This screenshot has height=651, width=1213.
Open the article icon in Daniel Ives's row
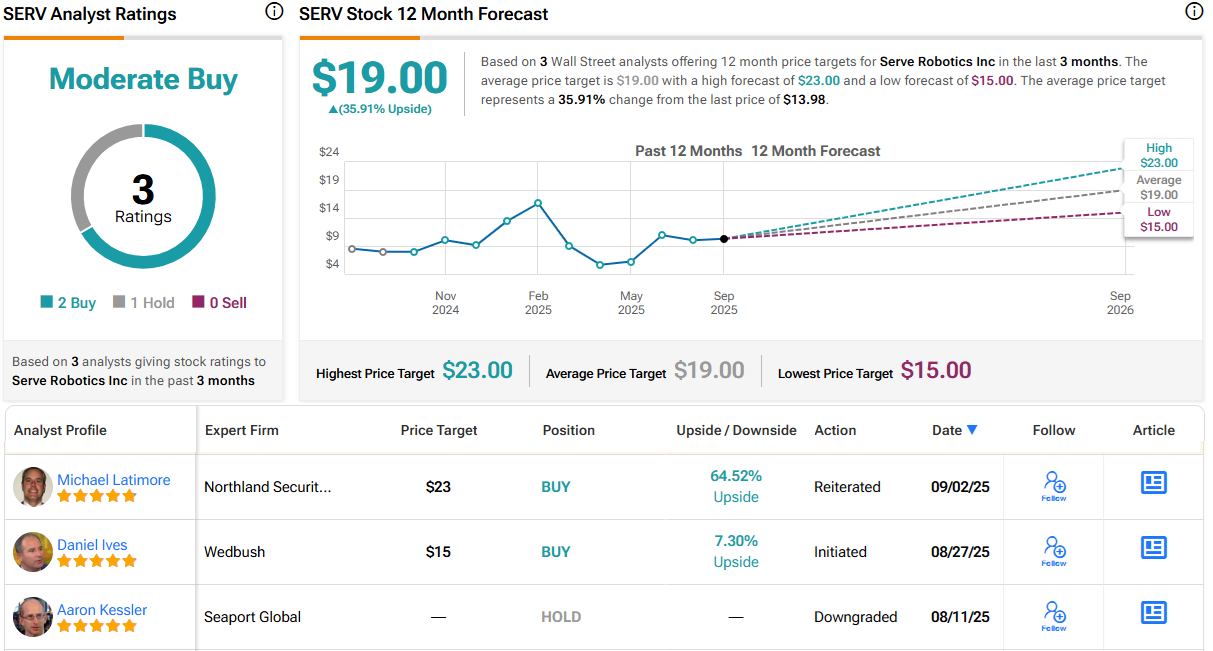pos(1154,548)
